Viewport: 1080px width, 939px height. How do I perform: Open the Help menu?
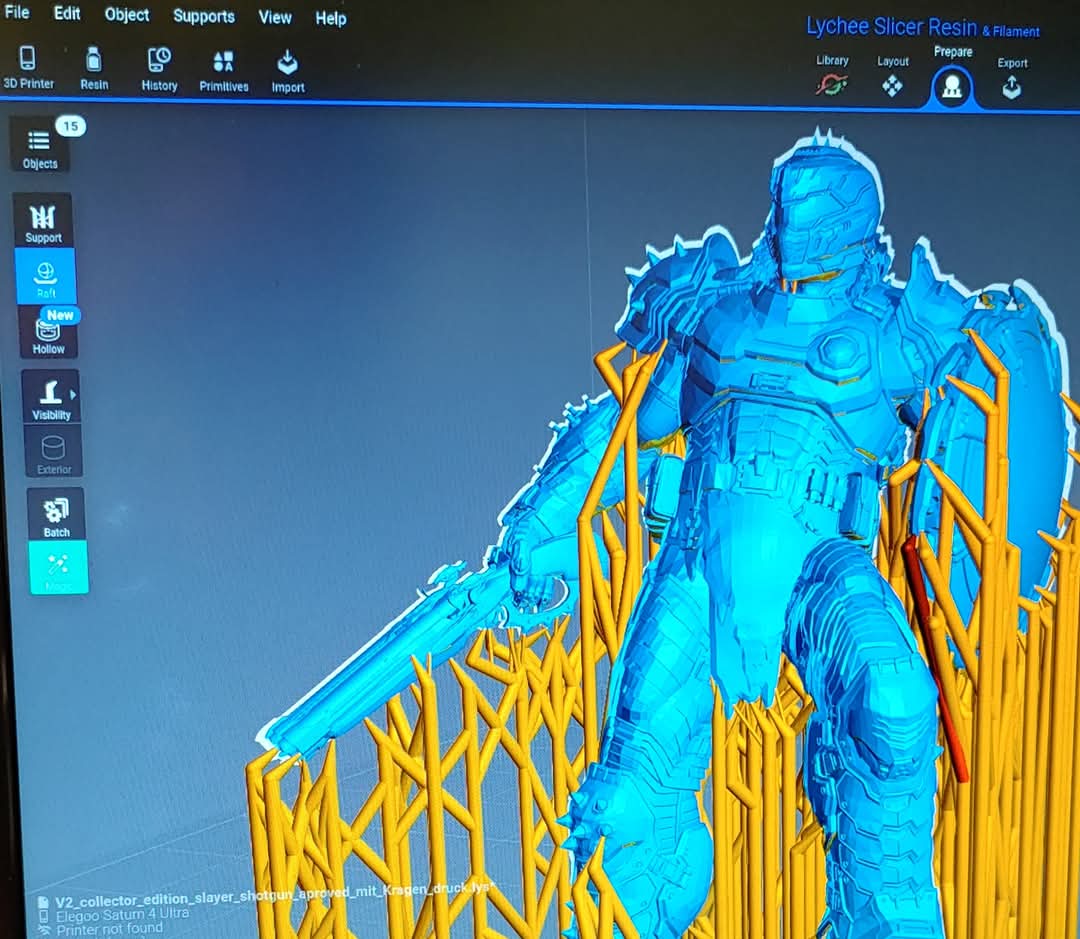331,19
